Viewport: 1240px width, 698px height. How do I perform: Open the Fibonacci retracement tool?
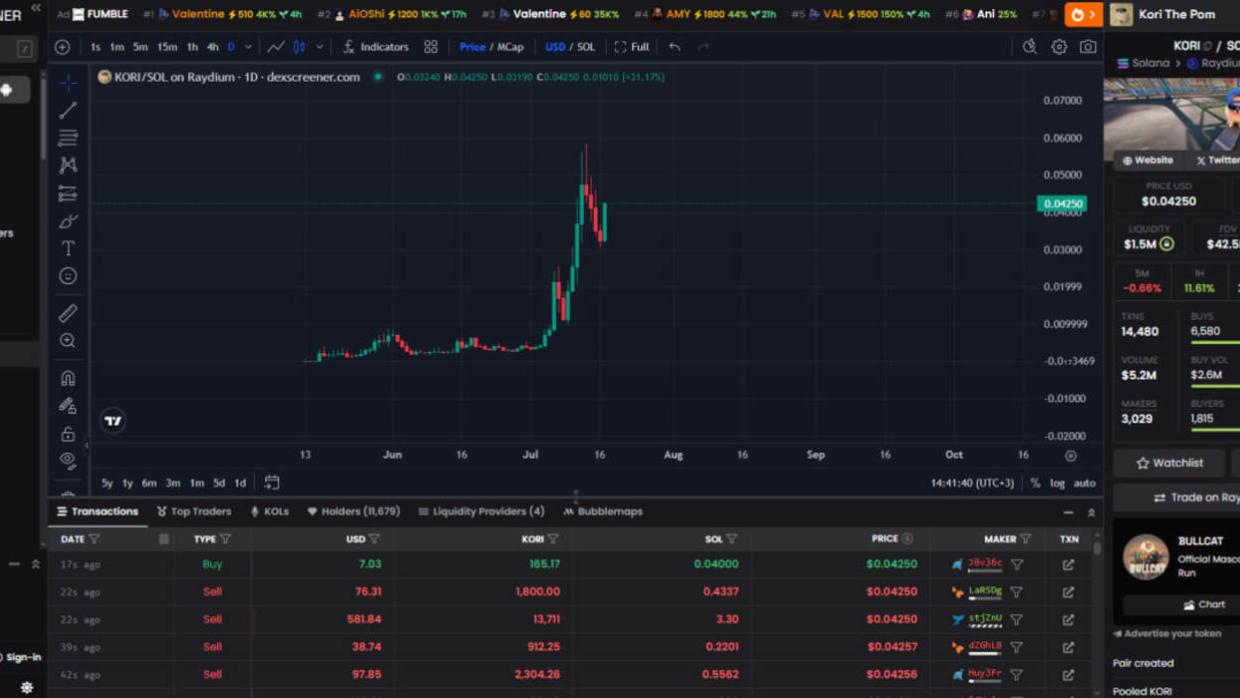point(68,137)
